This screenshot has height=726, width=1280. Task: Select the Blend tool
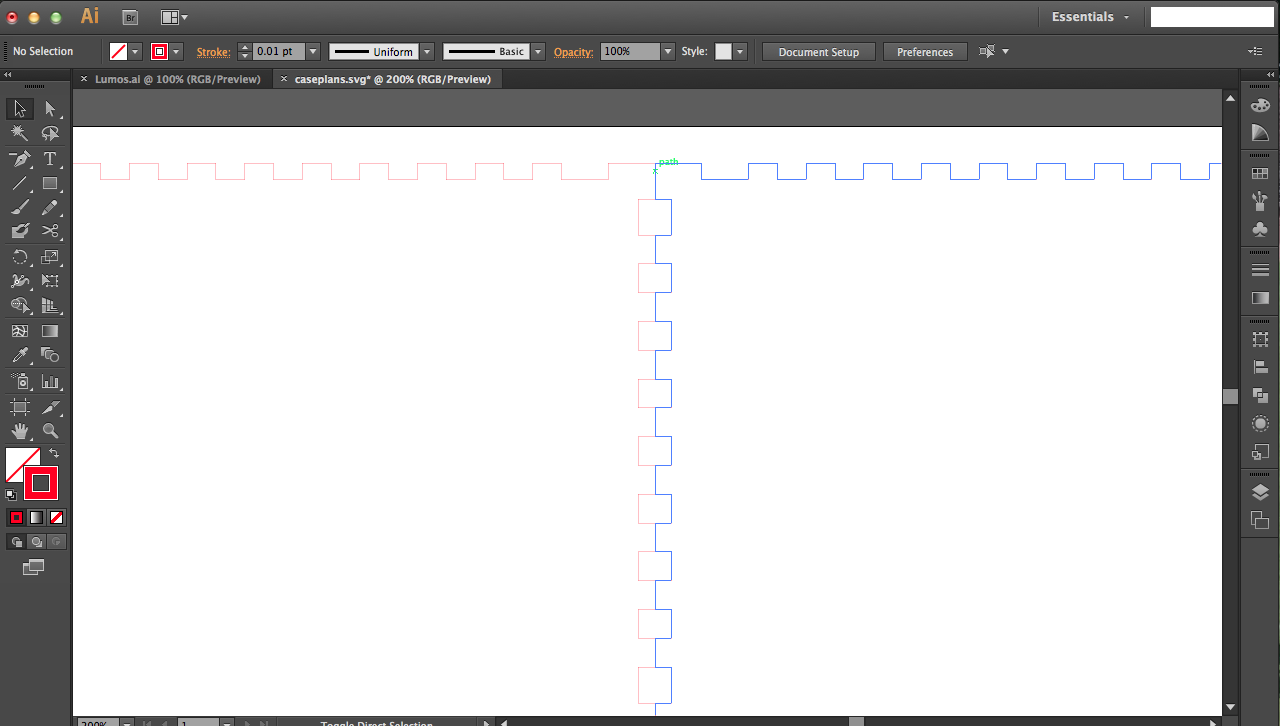tap(50, 355)
